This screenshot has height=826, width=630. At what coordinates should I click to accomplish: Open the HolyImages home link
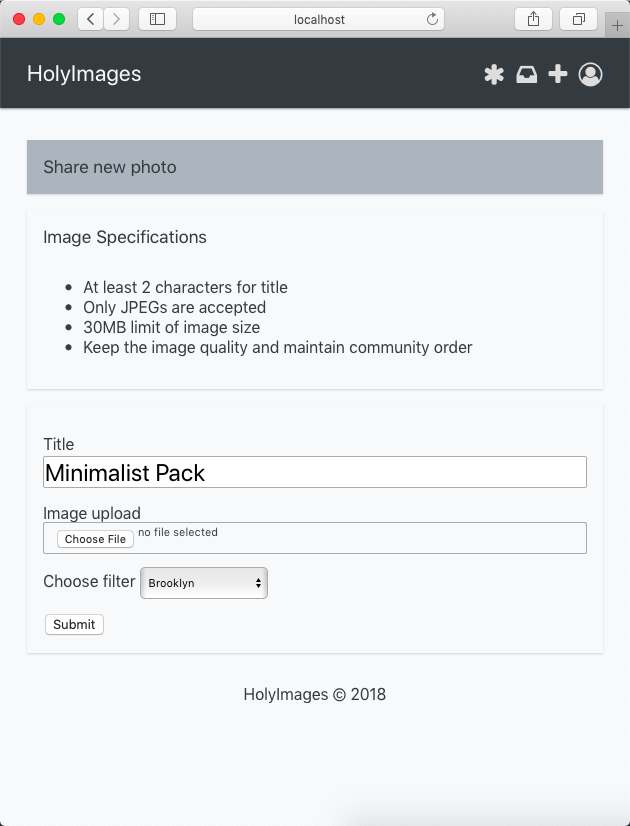coord(84,74)
